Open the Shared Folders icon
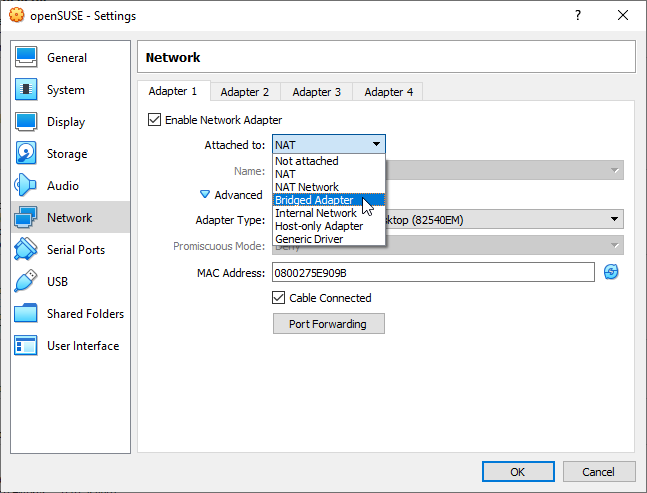 (x=27, y=314)
